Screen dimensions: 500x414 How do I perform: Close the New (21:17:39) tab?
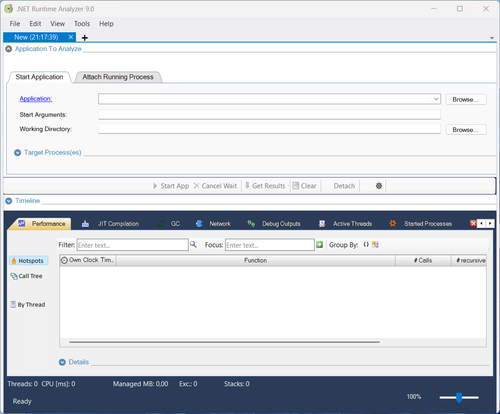tap(71, 37)
